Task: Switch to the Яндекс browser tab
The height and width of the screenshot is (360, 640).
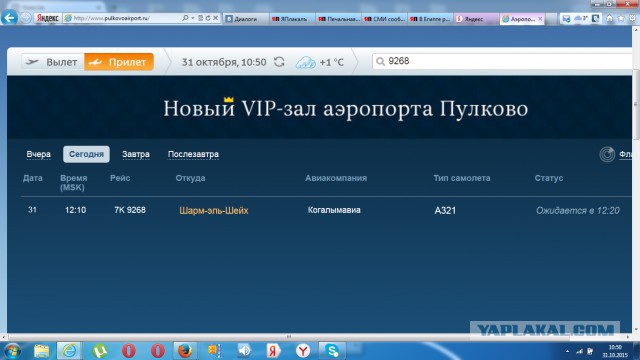Action: click(476, 19)
